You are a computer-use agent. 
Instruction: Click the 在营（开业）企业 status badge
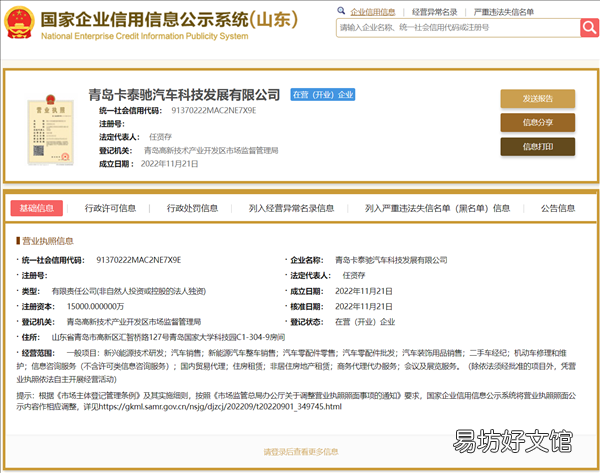point(323,95)
